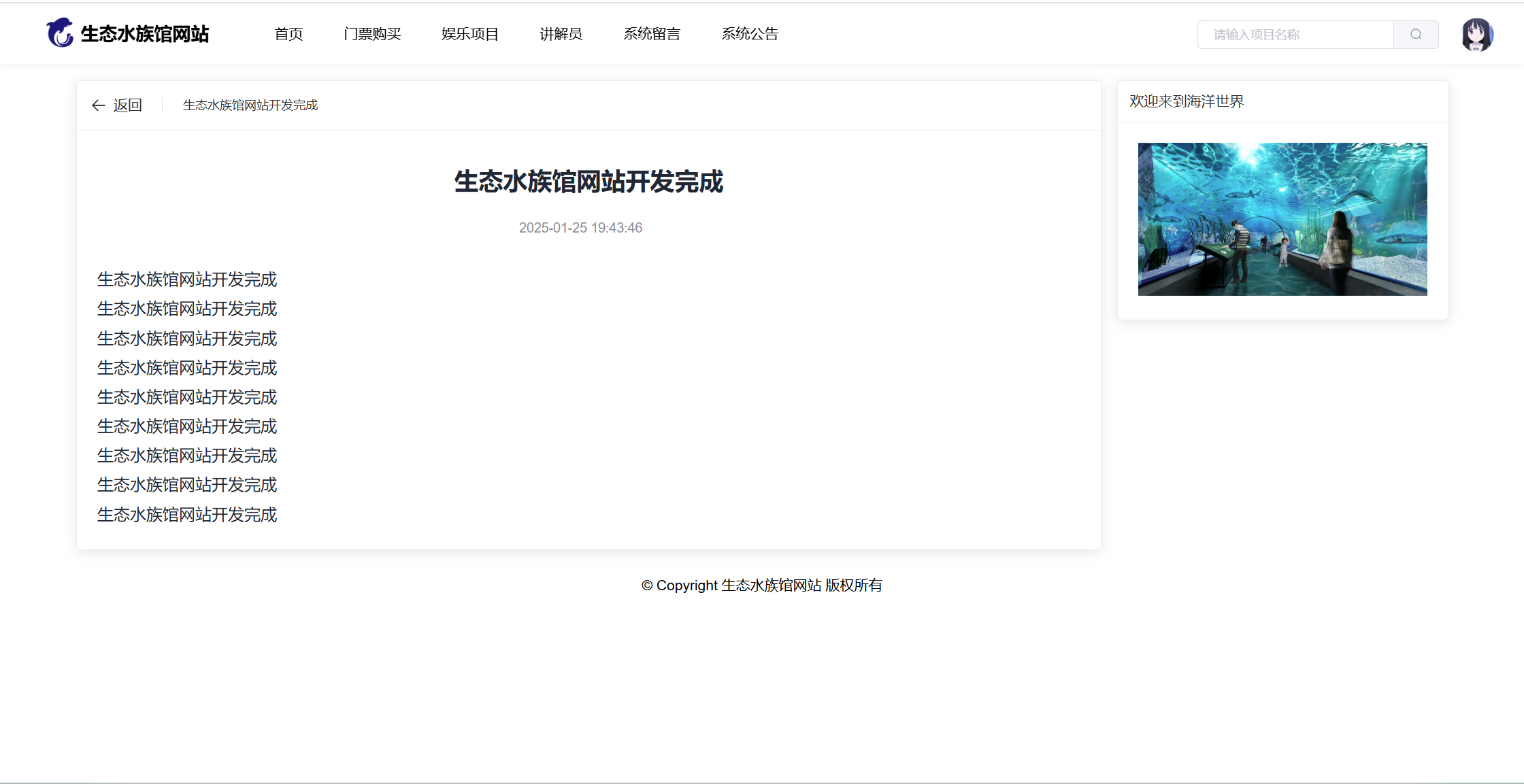Click the Copyright footer text
1524x784 pixels.
click(761, 585)
